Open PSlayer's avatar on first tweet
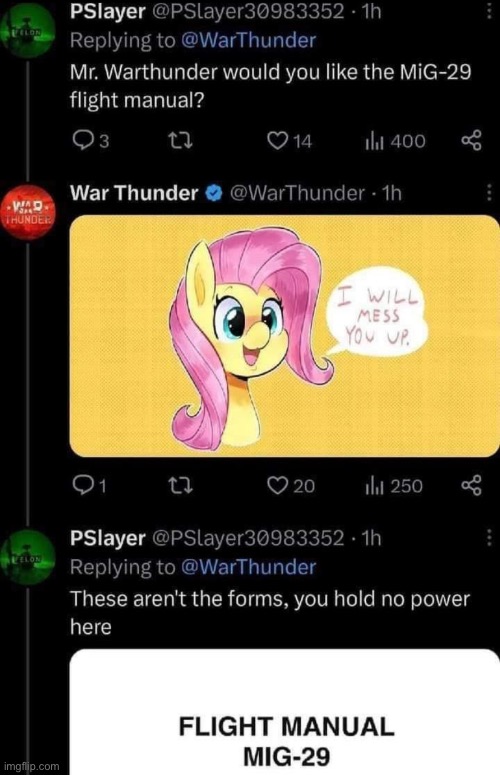The width and height of the screenshot is (500, 775). point(28,31)
